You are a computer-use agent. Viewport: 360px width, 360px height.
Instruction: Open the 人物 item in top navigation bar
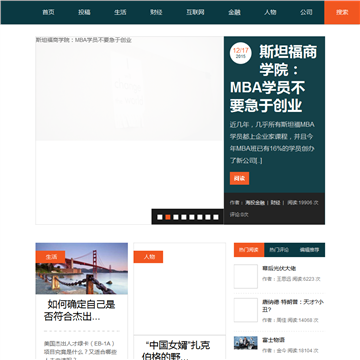pyautogui.click(x=270, y=12)
